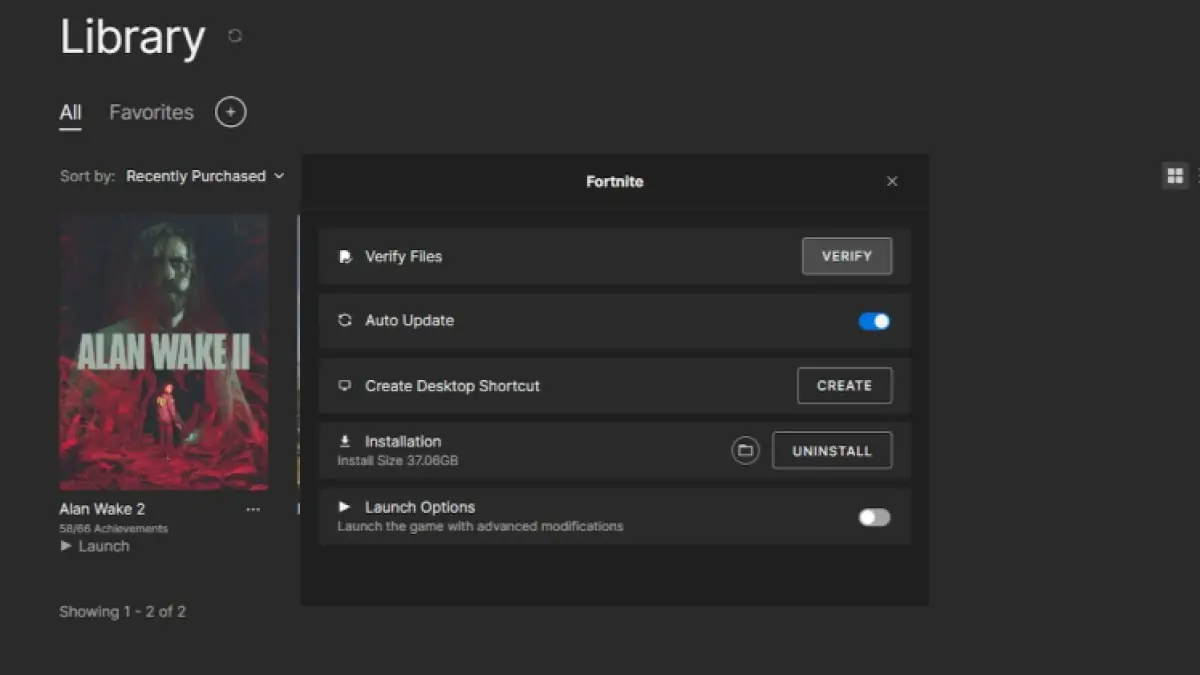This screenshot has height=675, width=1200.
Task: Click the Verify Files label
Action: coord(403,256)
